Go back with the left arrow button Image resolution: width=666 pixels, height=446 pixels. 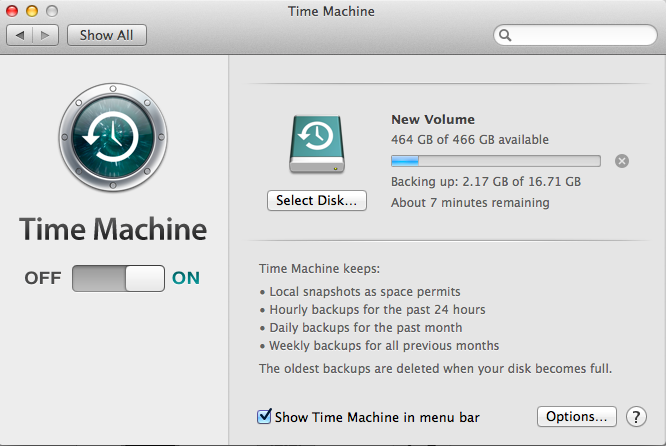(x=20, y=35)
